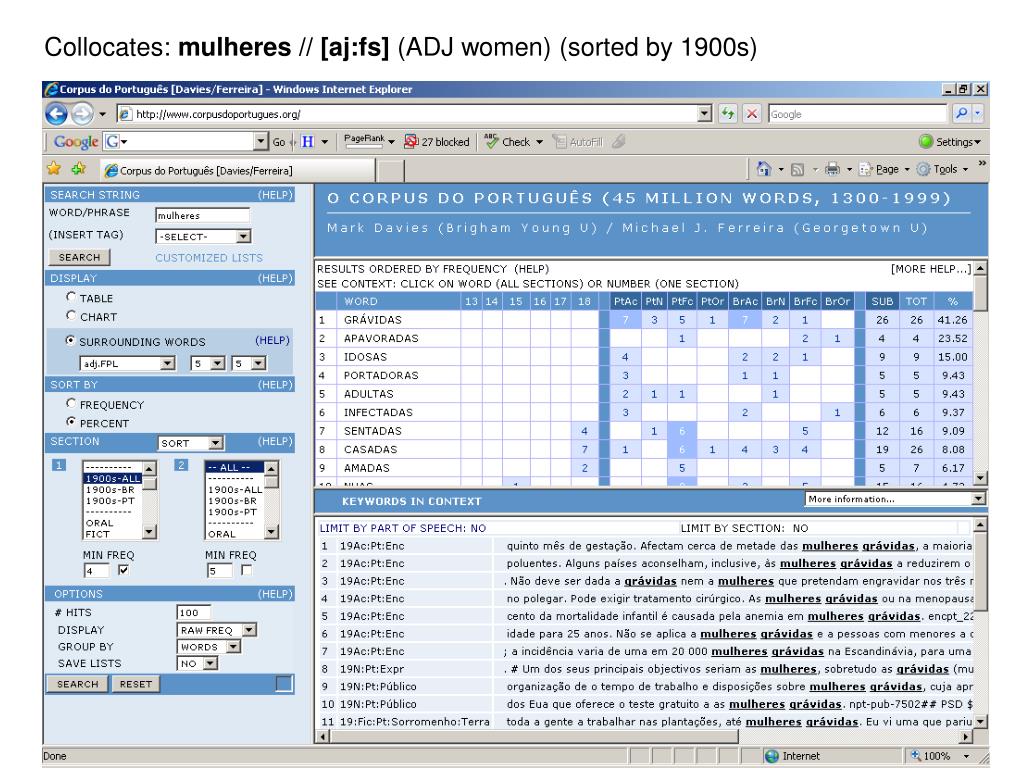Click the RSS feeds icon
The image size is (1024, 768).
(x=797, y=170)
